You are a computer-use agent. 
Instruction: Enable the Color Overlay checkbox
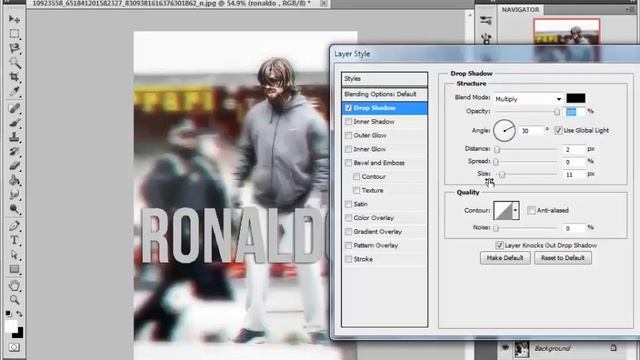348,218
